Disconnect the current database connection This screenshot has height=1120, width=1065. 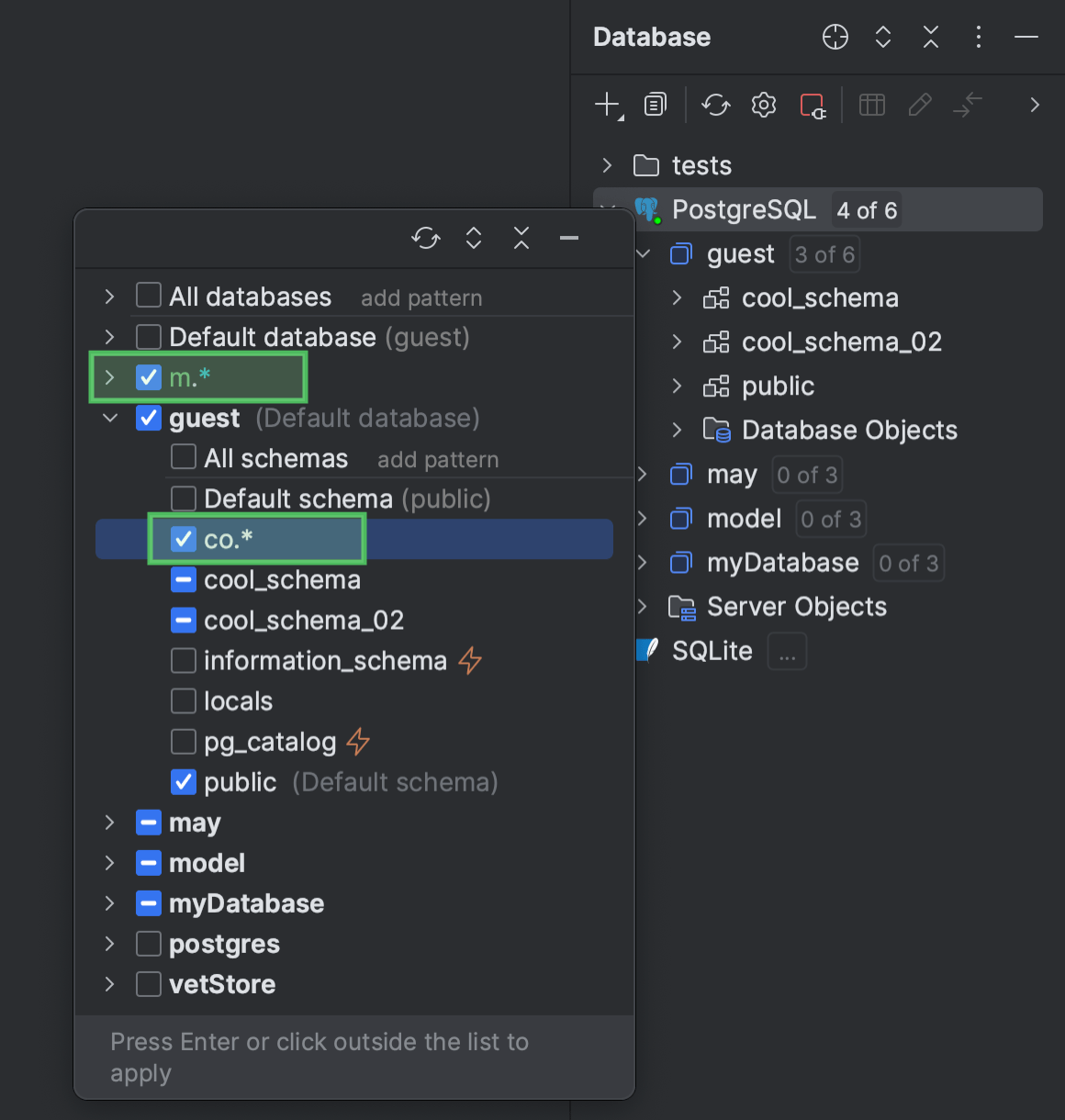click(x=813, y=105)
